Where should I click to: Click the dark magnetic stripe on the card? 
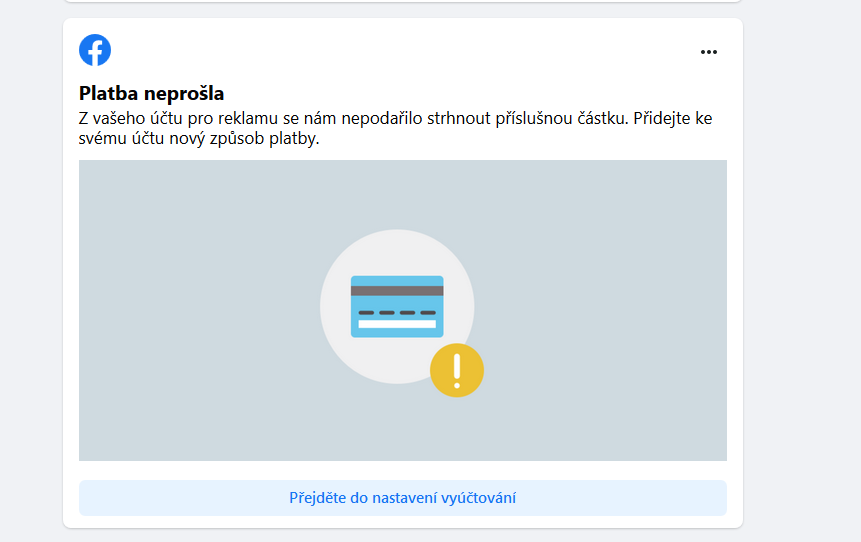click(x=397, y=290)
